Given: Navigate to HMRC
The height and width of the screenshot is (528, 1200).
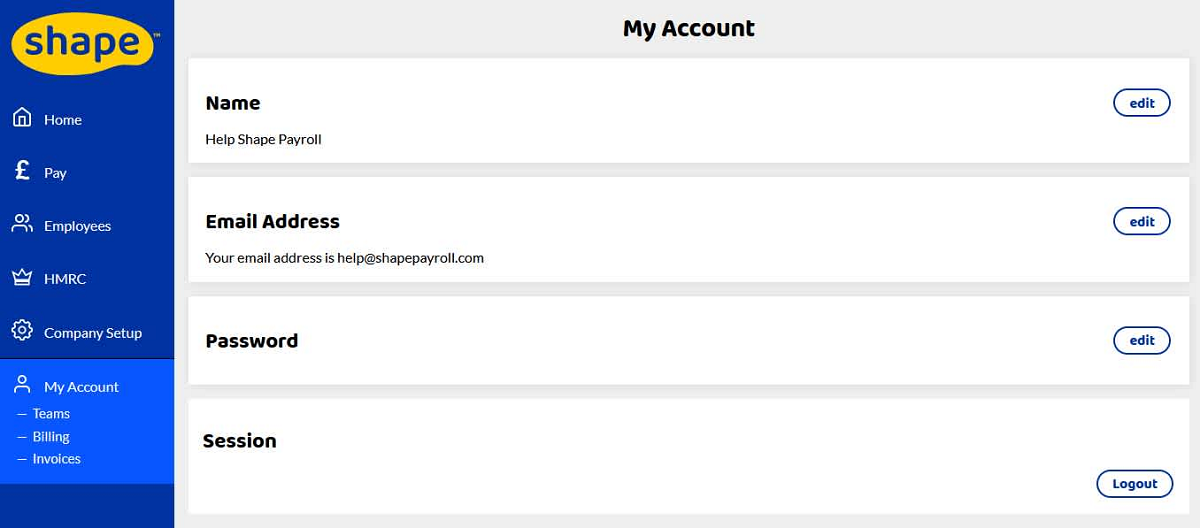Looking at the screenshot, I should click(x=65, y=279).
